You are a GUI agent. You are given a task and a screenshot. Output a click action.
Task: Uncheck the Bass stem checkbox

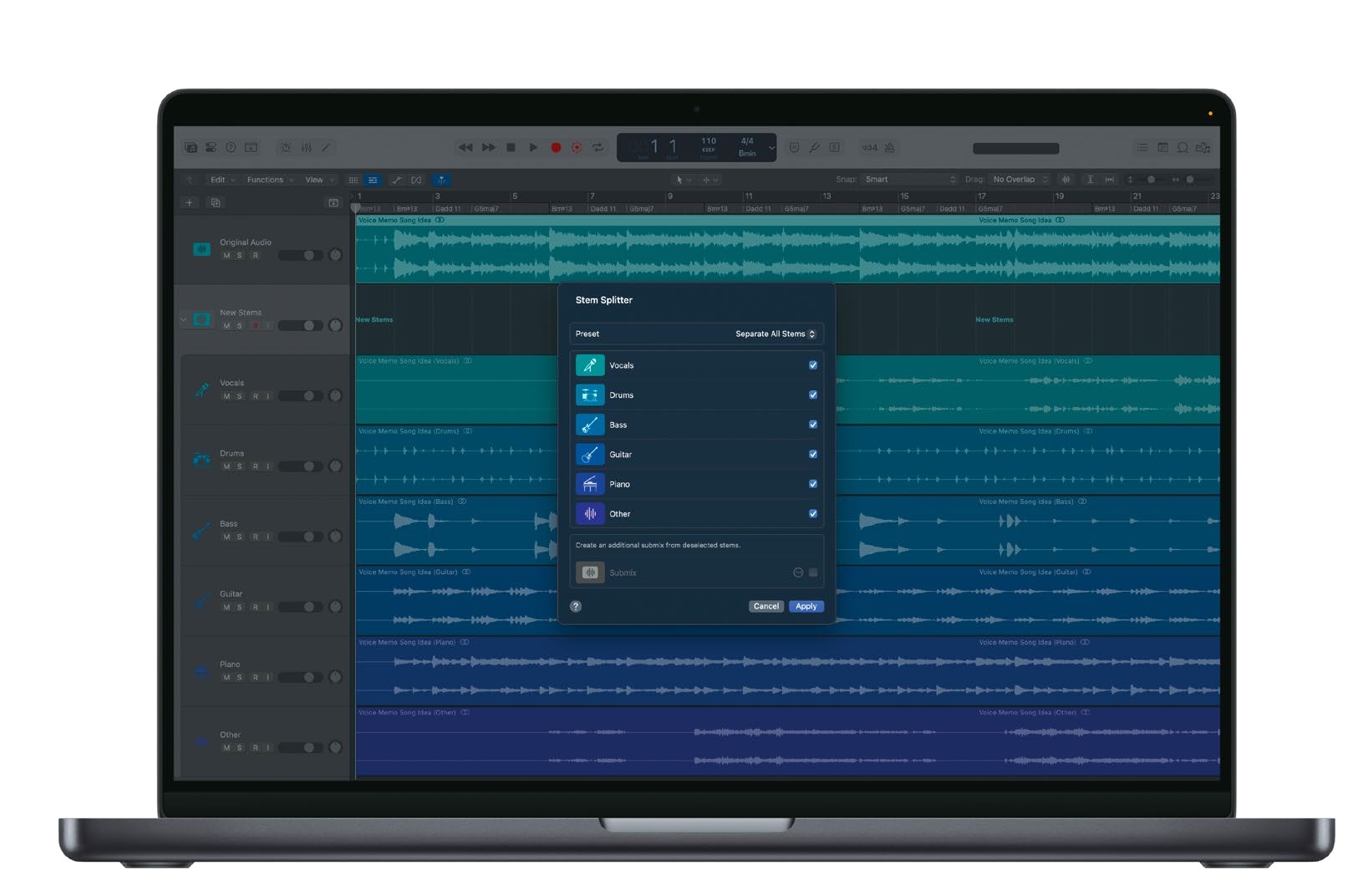pos(813,425)
